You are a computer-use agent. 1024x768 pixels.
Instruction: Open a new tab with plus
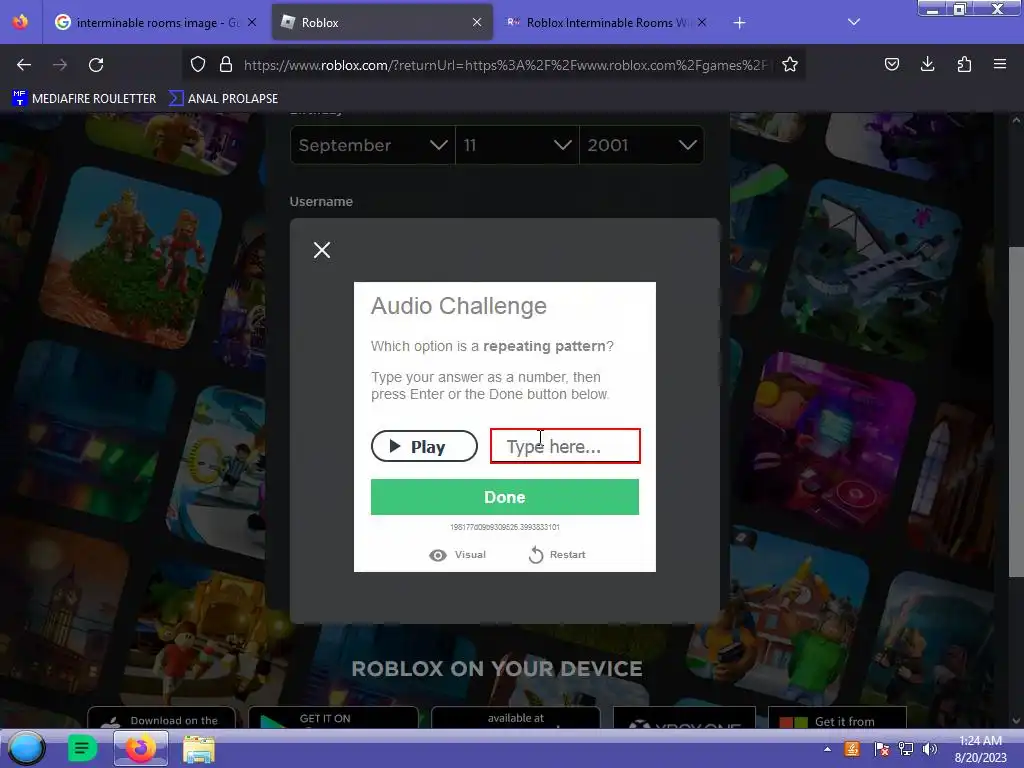point(739,23)
